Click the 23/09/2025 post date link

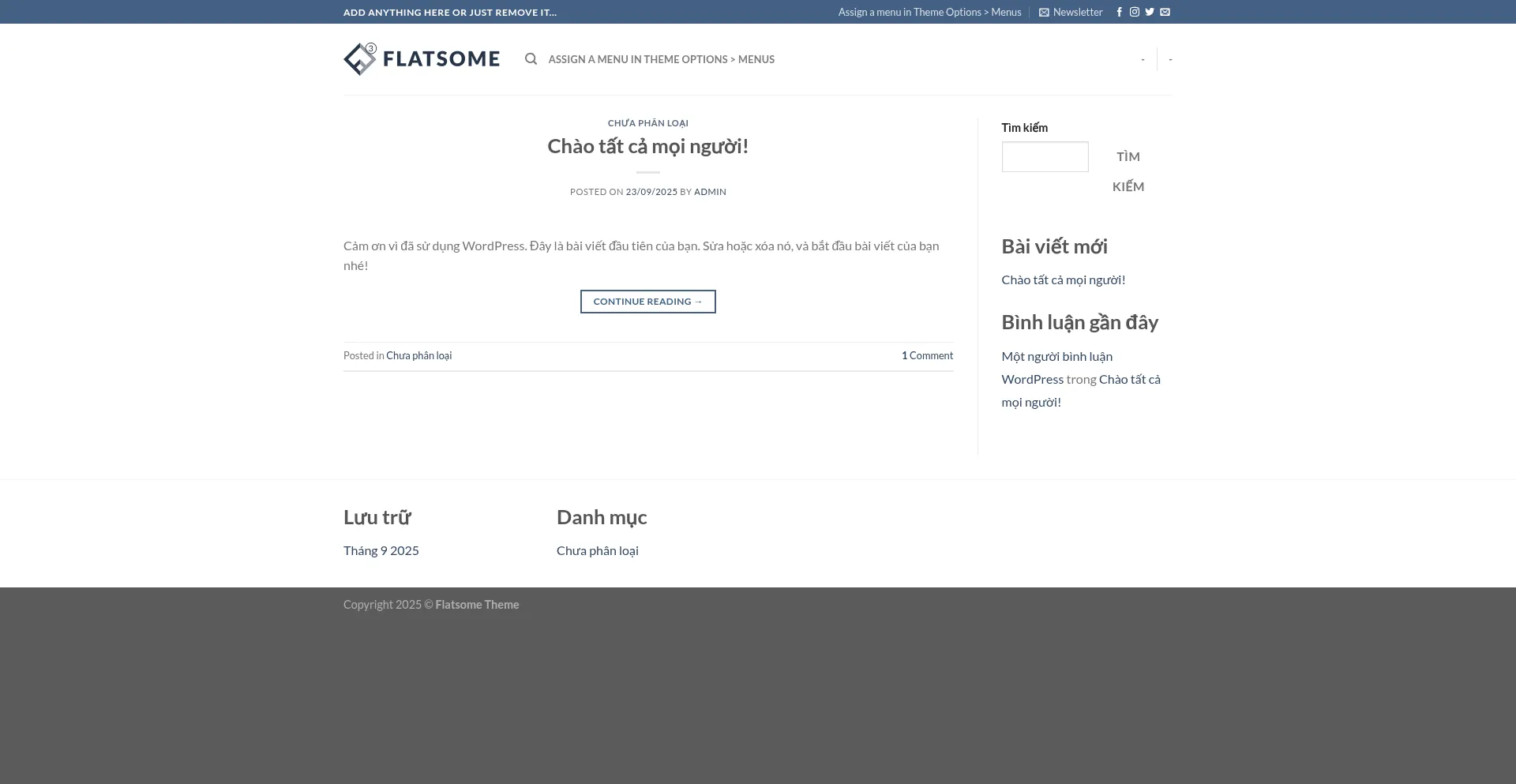coord(651,192)
